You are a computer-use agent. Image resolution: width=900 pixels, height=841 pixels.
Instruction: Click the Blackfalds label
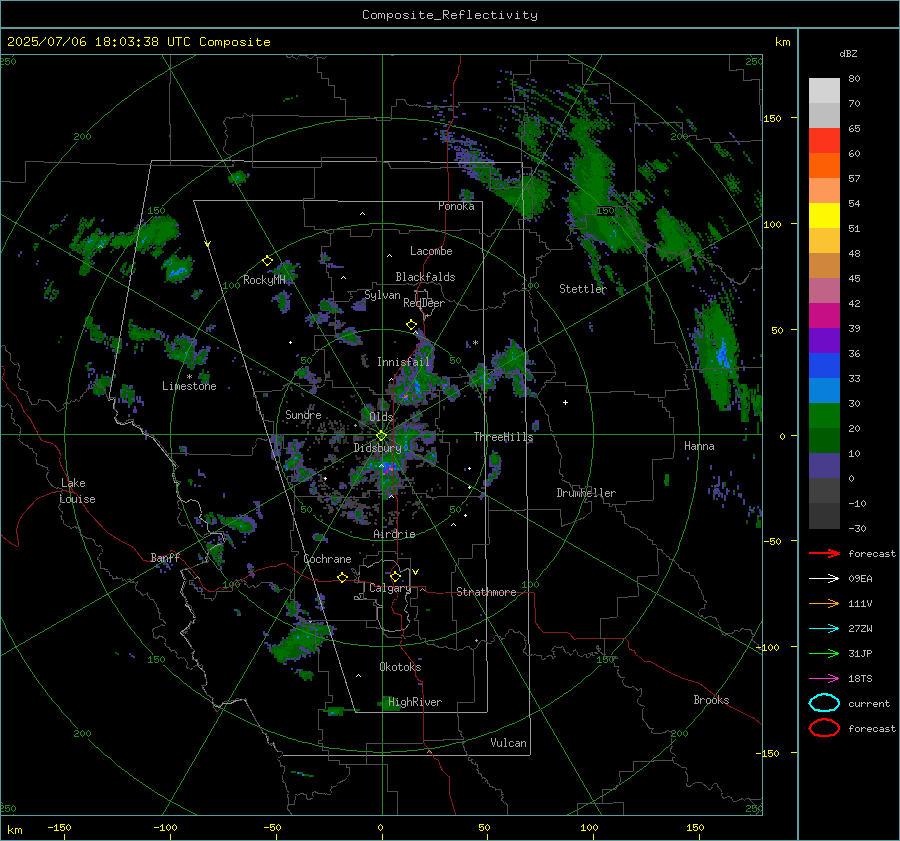click(x=425, y=277)
